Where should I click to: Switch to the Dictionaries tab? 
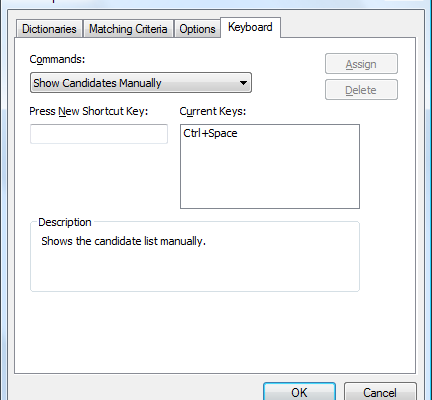click(x=49, y=29)
